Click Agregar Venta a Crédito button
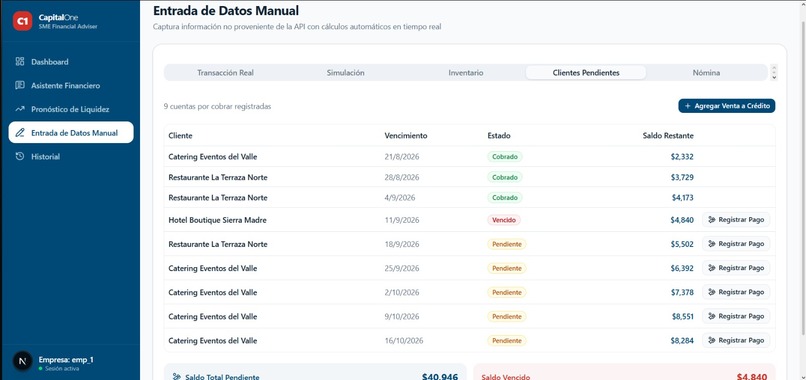 coord(727,106)
